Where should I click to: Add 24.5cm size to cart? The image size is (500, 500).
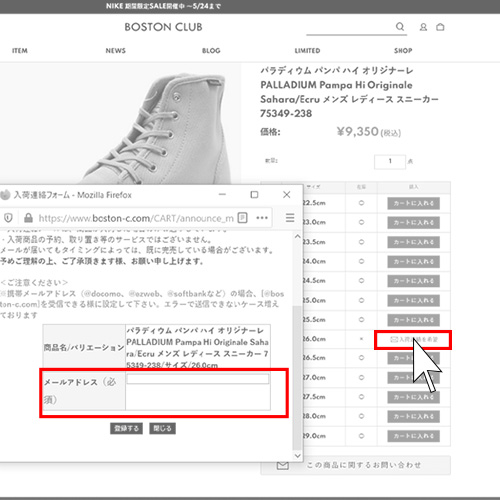[413, 281]
